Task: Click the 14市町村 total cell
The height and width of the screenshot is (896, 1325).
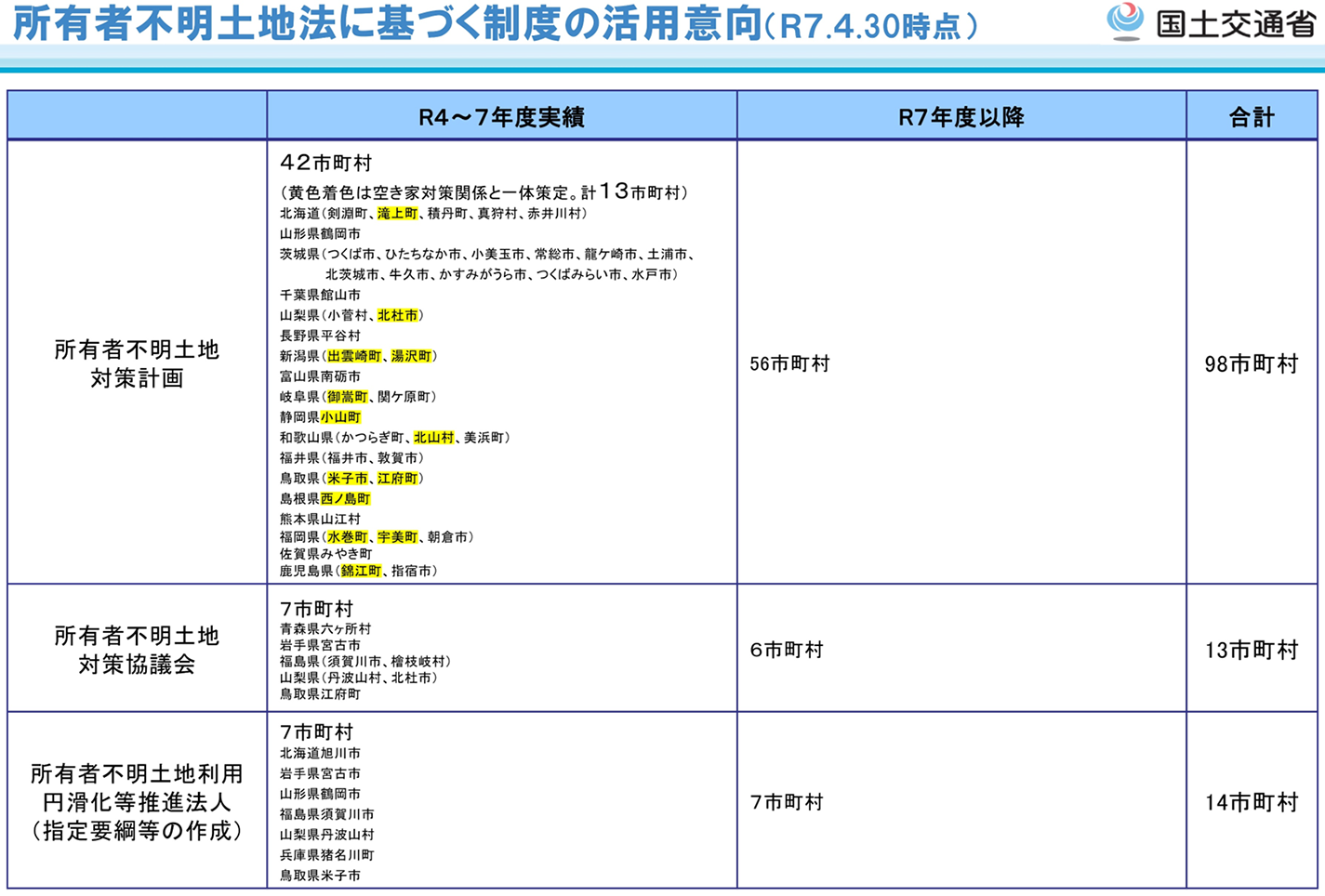Action: (x=1251, y=803)
